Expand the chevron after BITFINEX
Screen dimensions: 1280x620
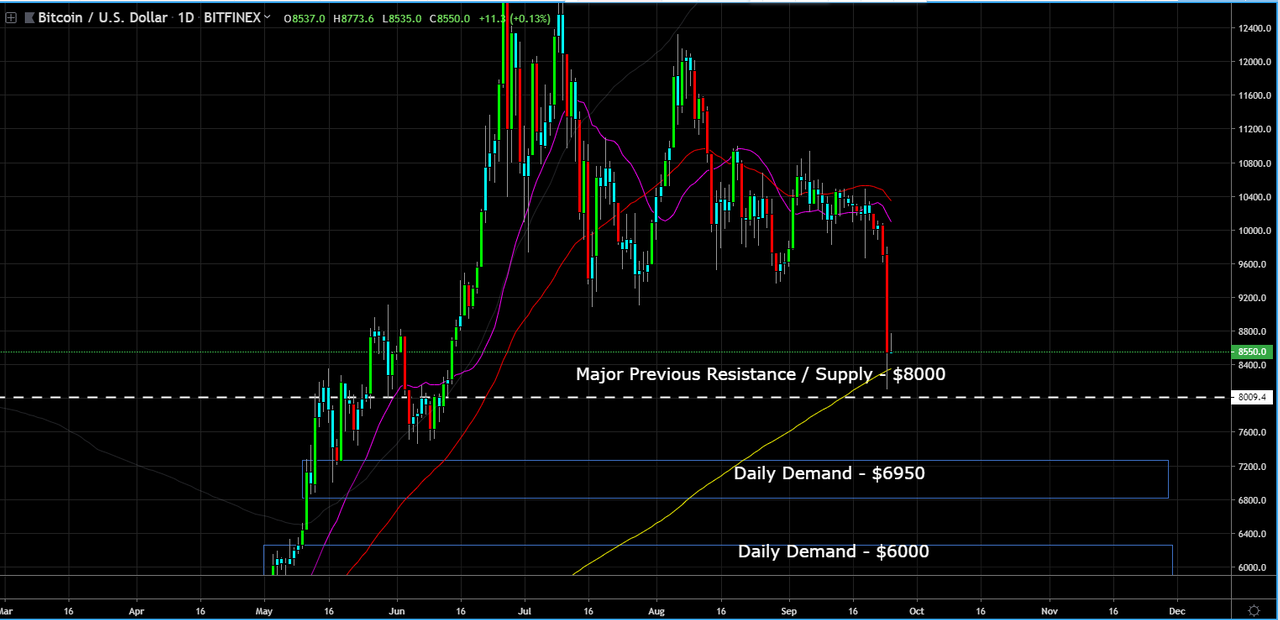pos(268,17)
